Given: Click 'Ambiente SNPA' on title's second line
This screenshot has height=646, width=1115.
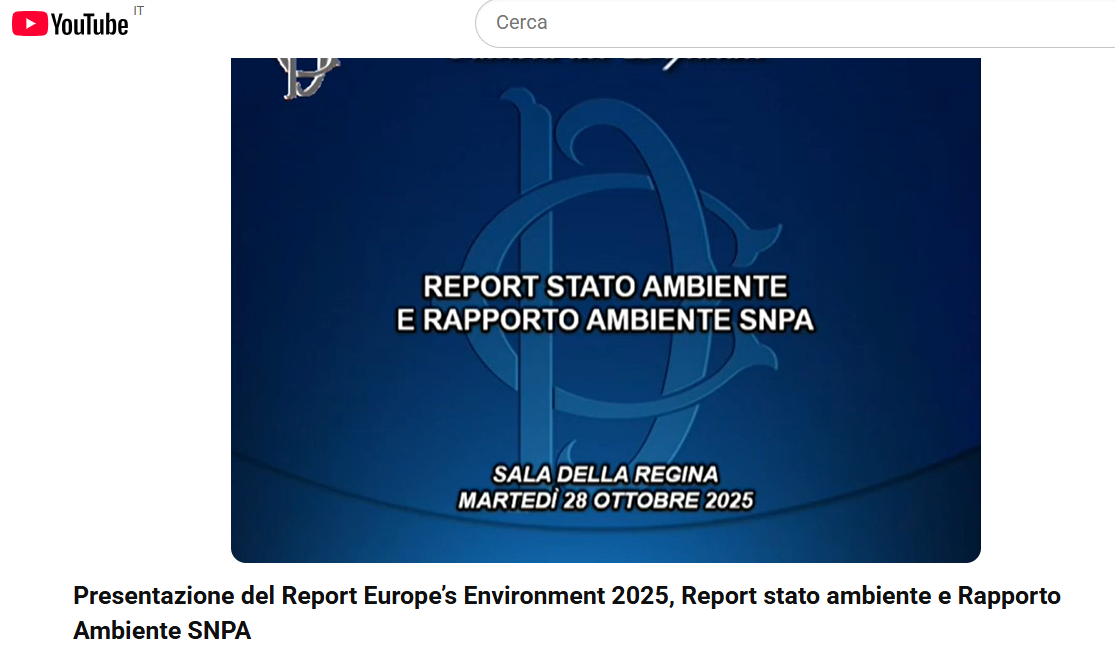Looking at the screenshot, I should pyautogui.click(x=162, y=631).
